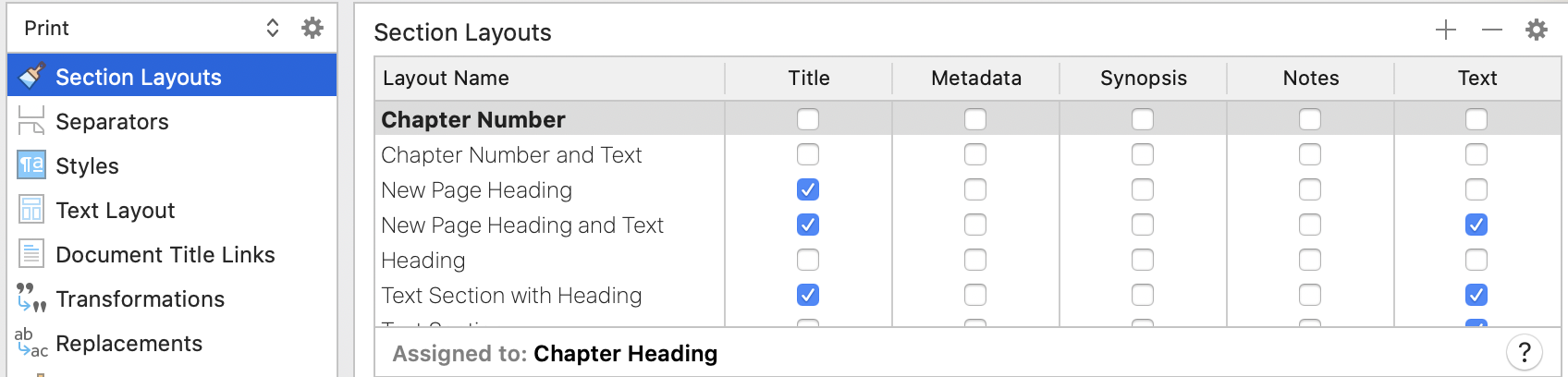Image resolution: width=1568 pixels, height=377 pixels.
Task: Select the Section Layouts brush icon
Action: tap(31, 76)
